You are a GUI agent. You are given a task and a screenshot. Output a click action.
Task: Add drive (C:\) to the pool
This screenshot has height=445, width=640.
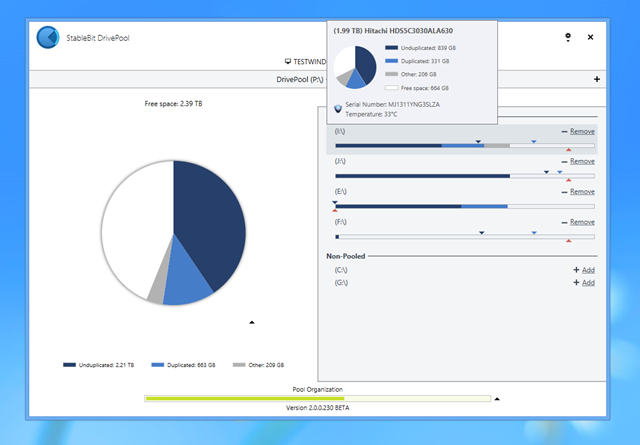click(588, 270)
